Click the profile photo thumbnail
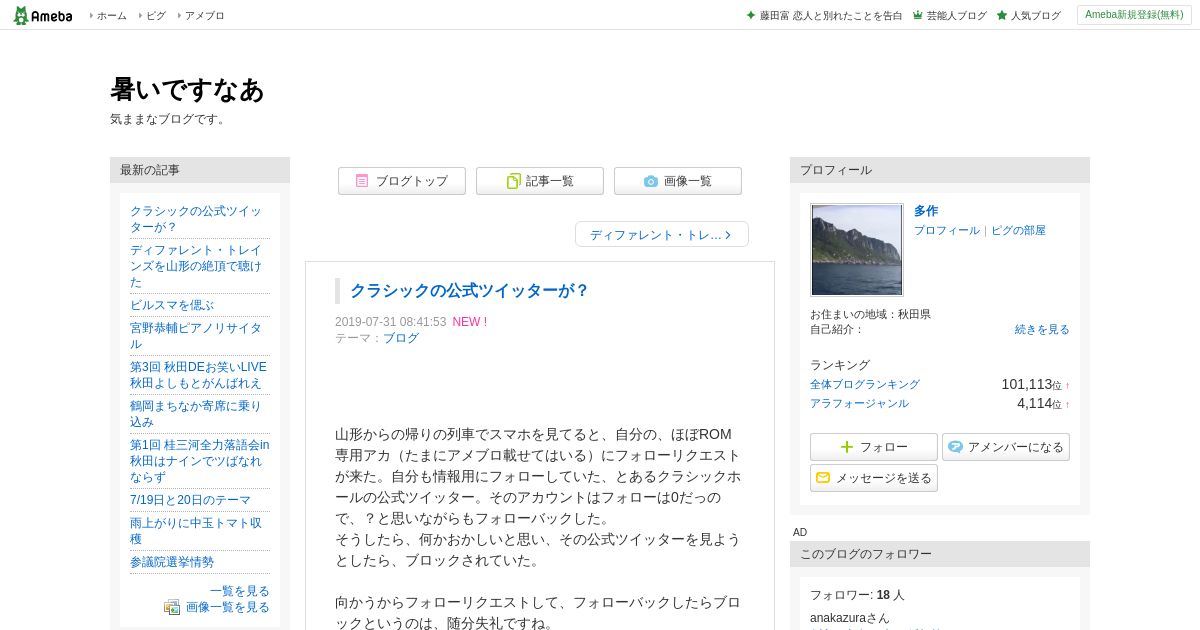The height and width of the screenshot is (630, 1200). pyautogui.click(x=857, y=250)
